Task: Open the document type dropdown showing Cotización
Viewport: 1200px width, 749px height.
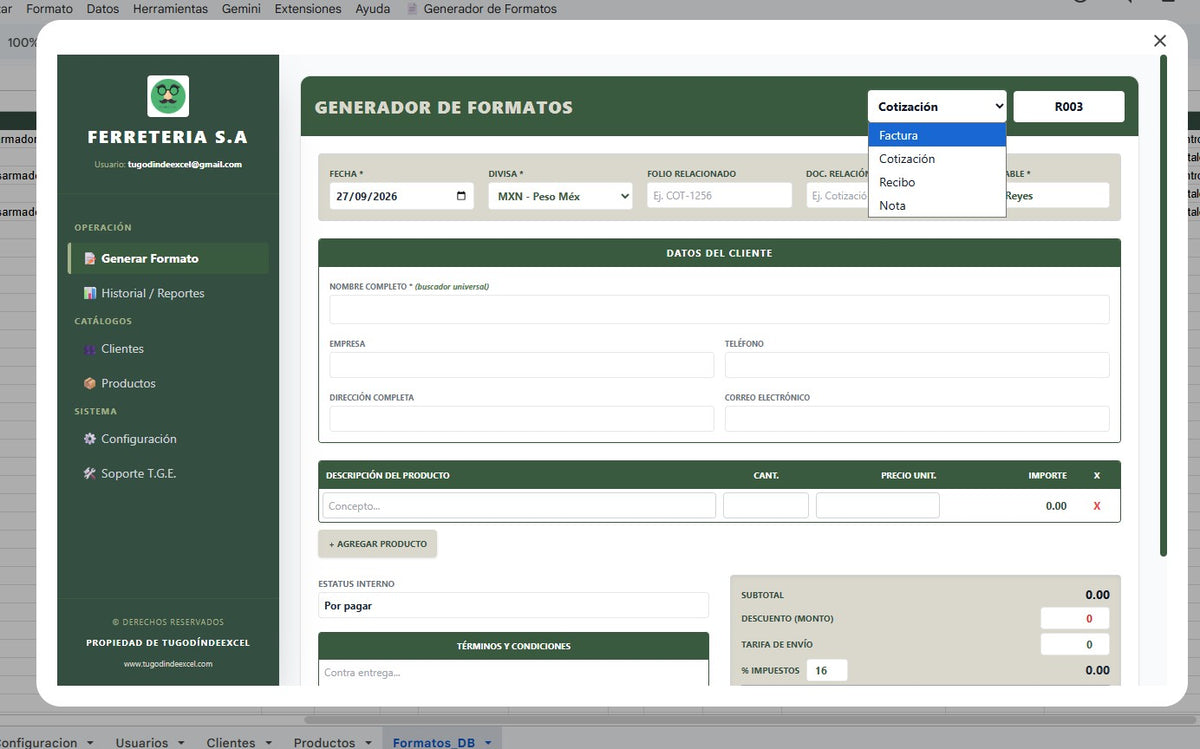Action: [937, 107]
